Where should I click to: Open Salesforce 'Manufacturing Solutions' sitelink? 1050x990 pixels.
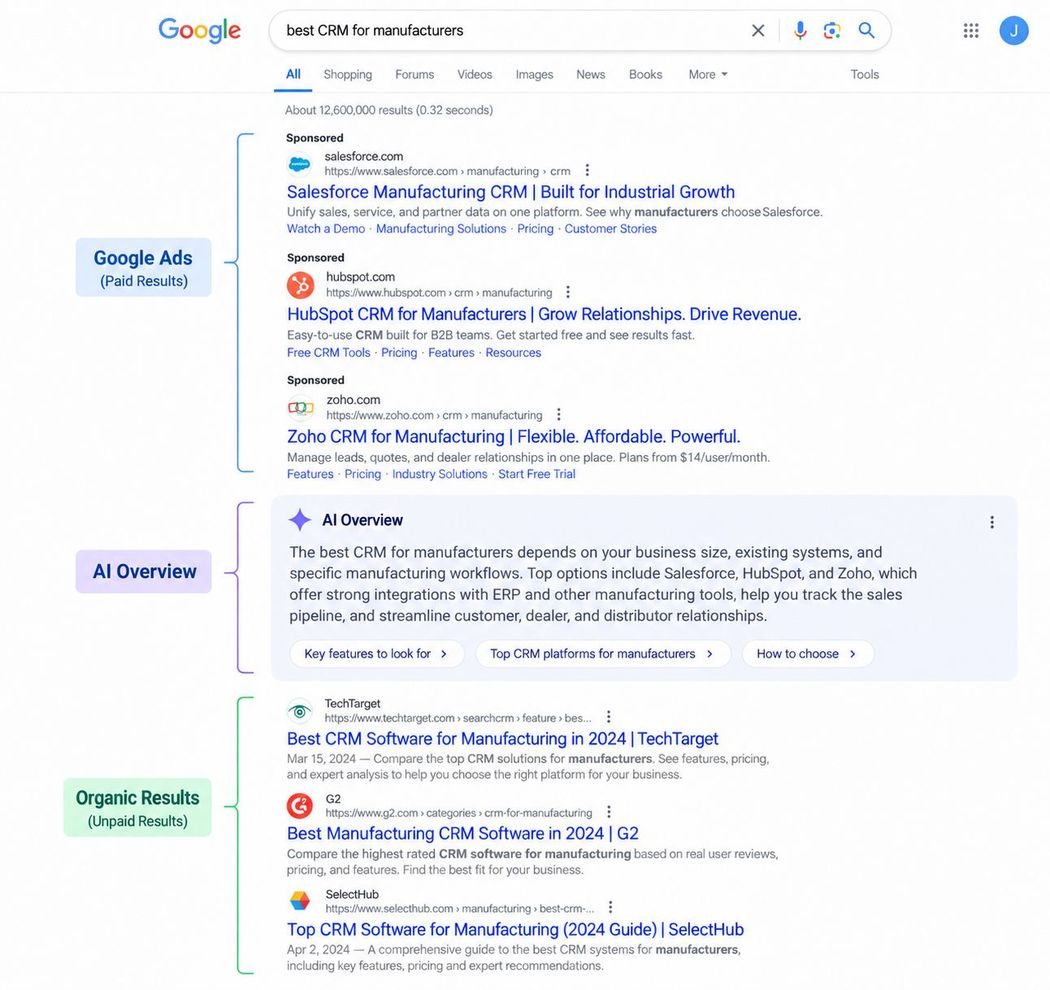click(441, 229)
